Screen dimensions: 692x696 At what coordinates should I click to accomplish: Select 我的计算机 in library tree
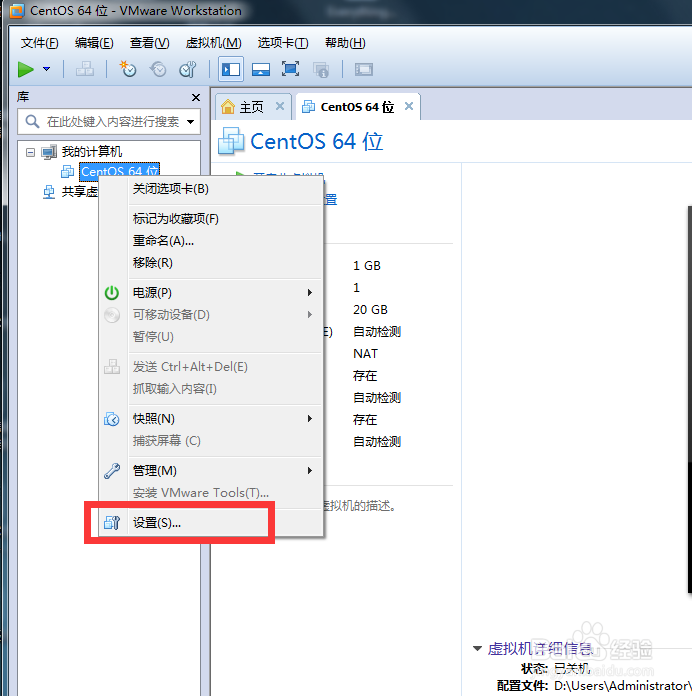92,152
